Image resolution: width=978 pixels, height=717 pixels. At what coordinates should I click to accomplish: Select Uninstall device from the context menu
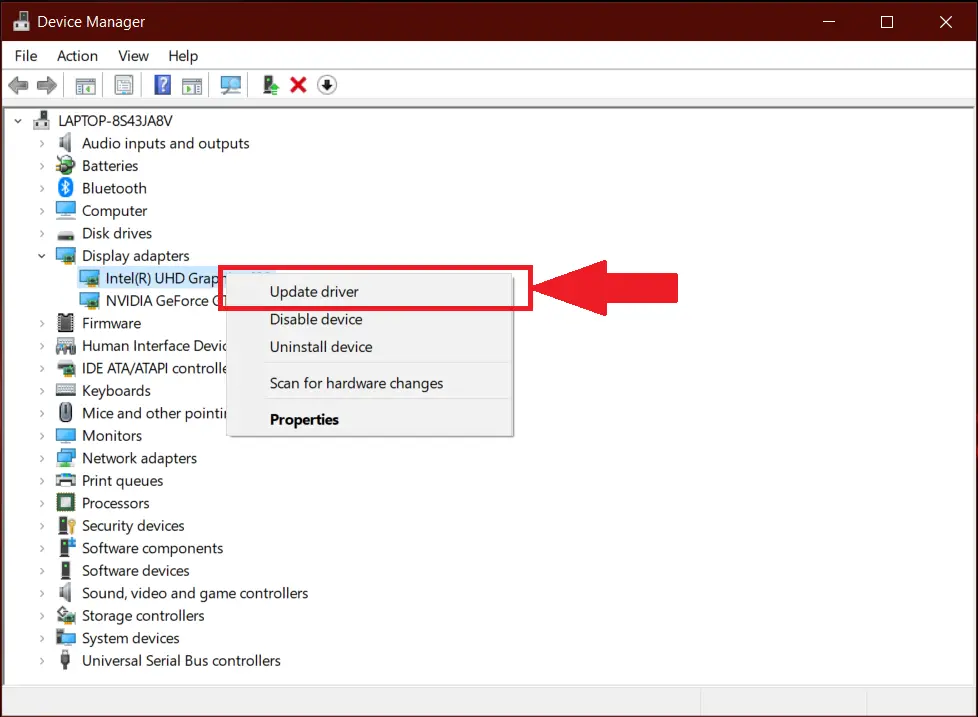321,347
